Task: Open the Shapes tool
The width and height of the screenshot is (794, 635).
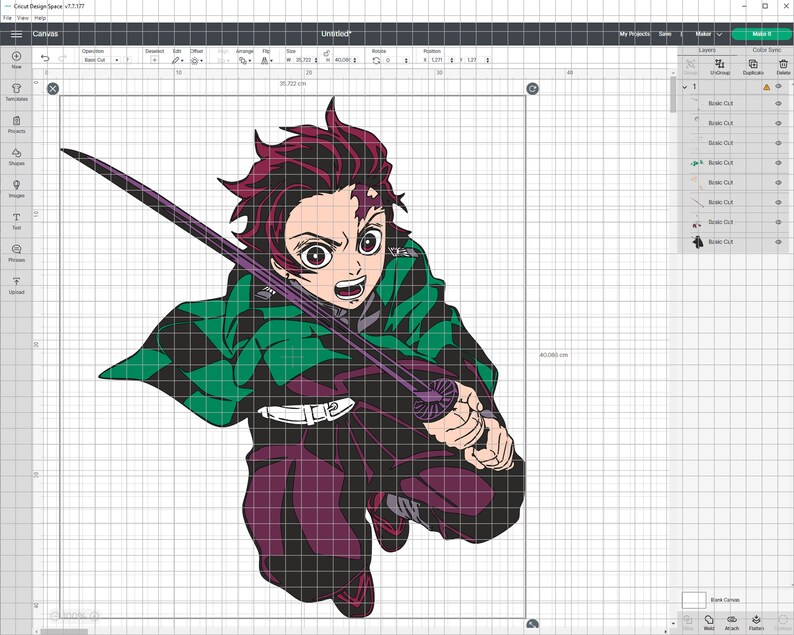Action: (x=16, y=156)
